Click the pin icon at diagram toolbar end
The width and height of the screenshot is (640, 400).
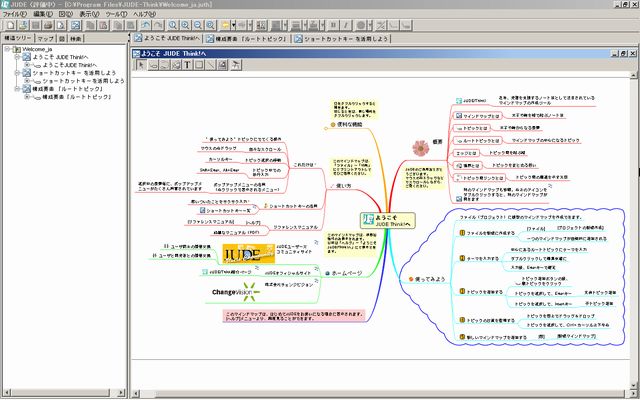(236, 64)
